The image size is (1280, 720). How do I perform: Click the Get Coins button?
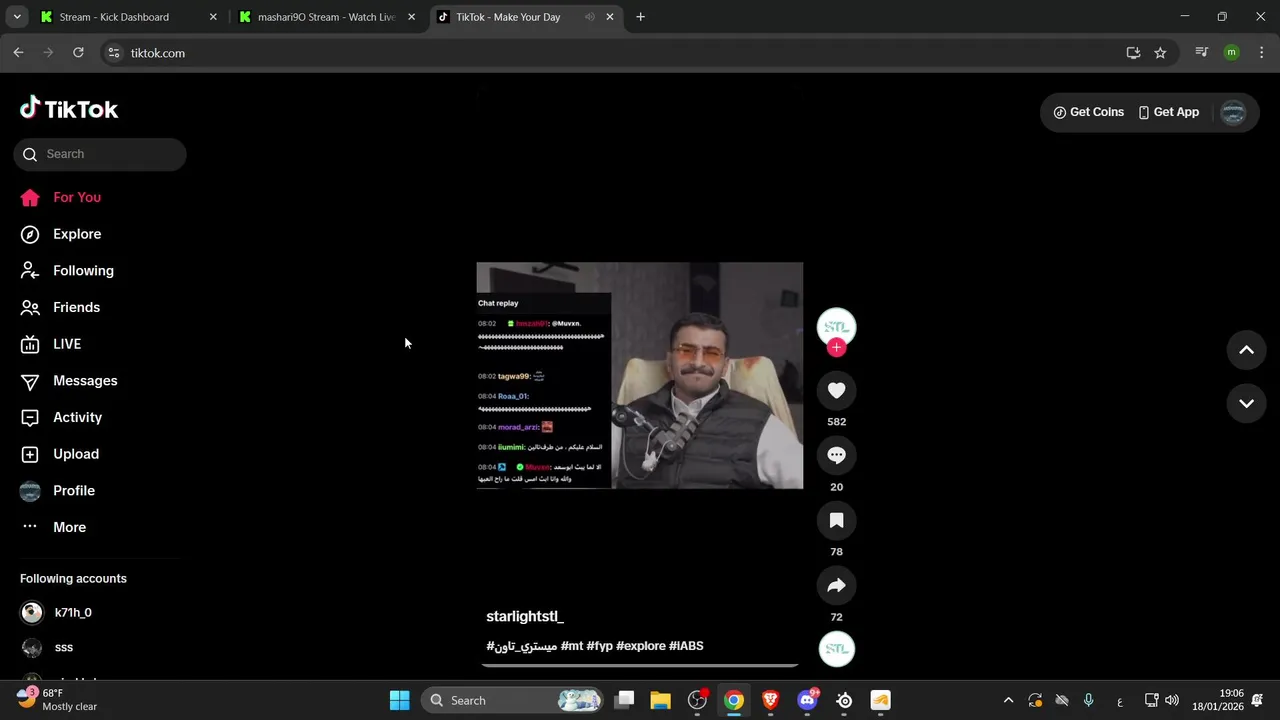tap(1088, 112)
